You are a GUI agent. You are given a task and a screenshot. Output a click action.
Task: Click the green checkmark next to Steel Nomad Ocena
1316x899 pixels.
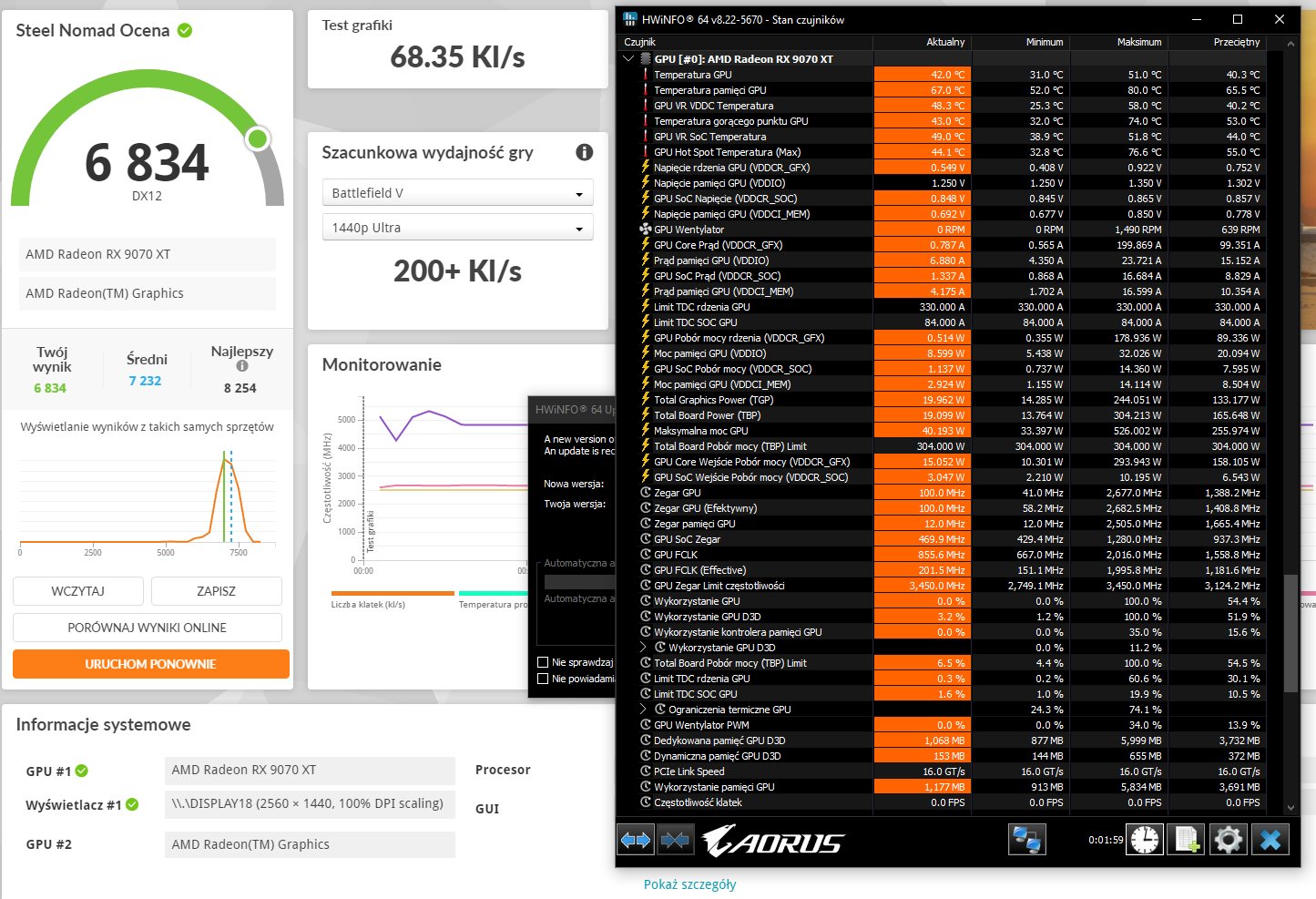185,30
